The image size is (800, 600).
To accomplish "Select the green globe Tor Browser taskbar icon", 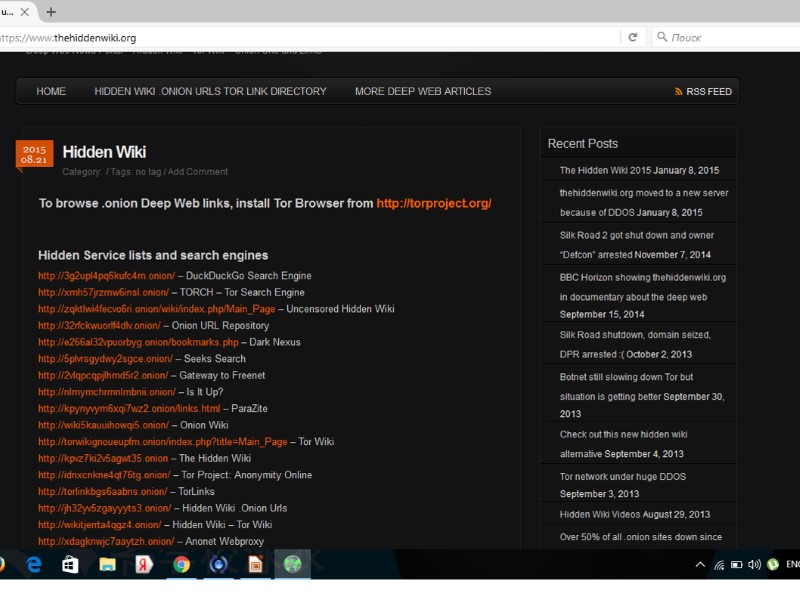I will point(292,564).
